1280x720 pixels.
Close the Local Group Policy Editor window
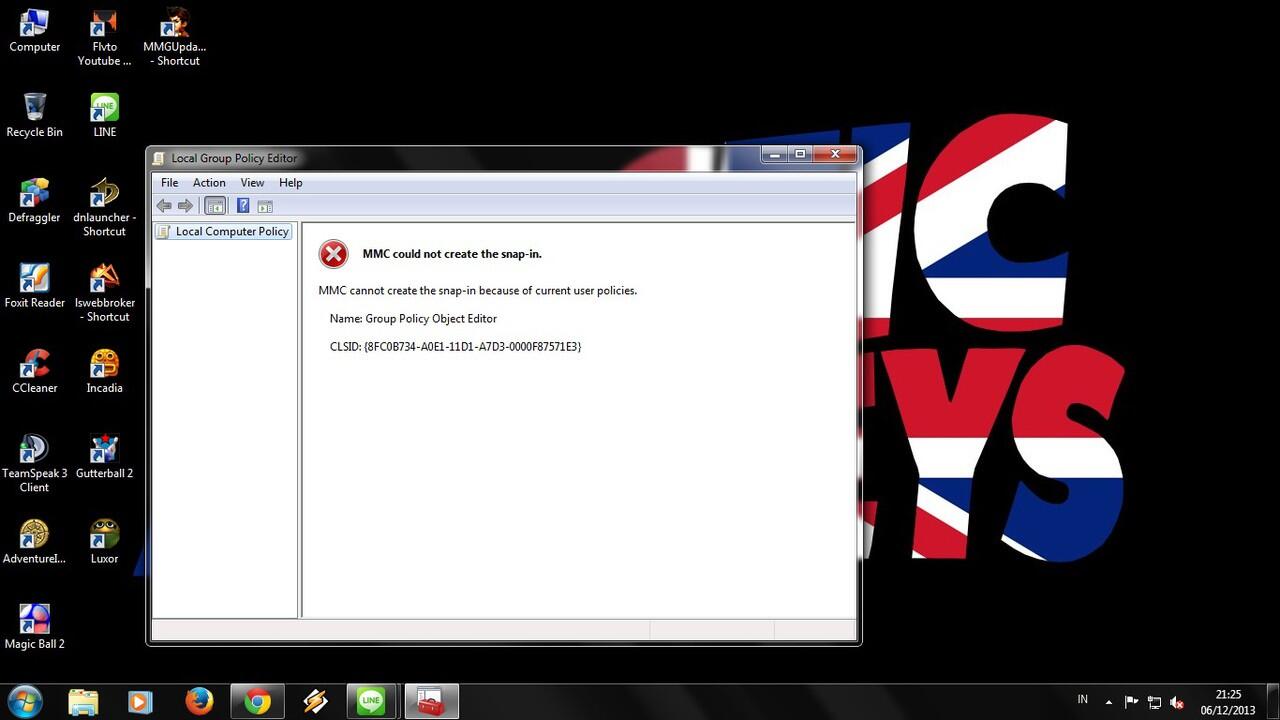point(835,154)
